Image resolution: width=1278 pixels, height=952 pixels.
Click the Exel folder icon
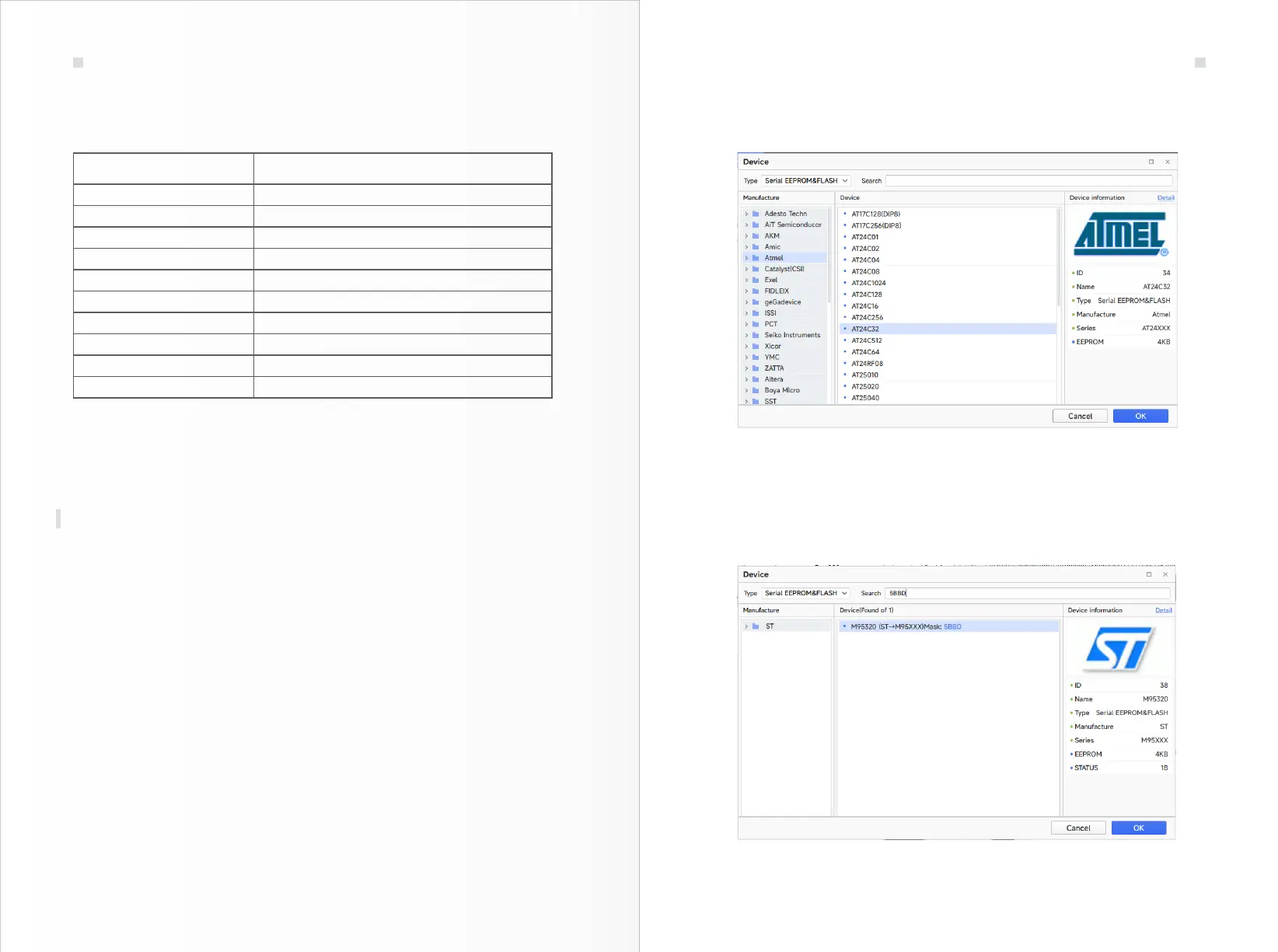click(x=755, y=280)
